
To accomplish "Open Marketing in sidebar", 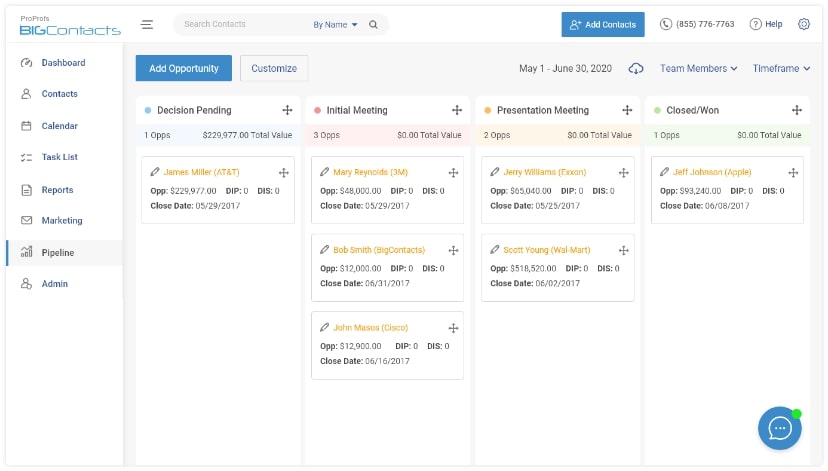I will click(64, 220).
